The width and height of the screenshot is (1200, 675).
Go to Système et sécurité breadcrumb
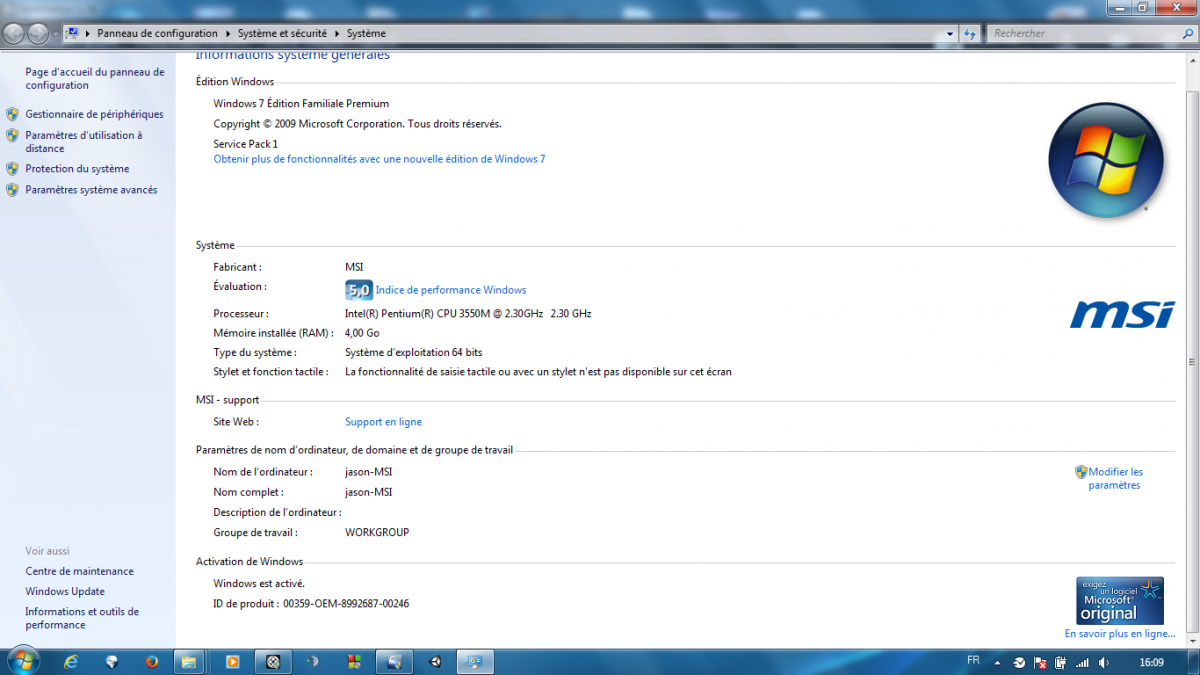282,33
